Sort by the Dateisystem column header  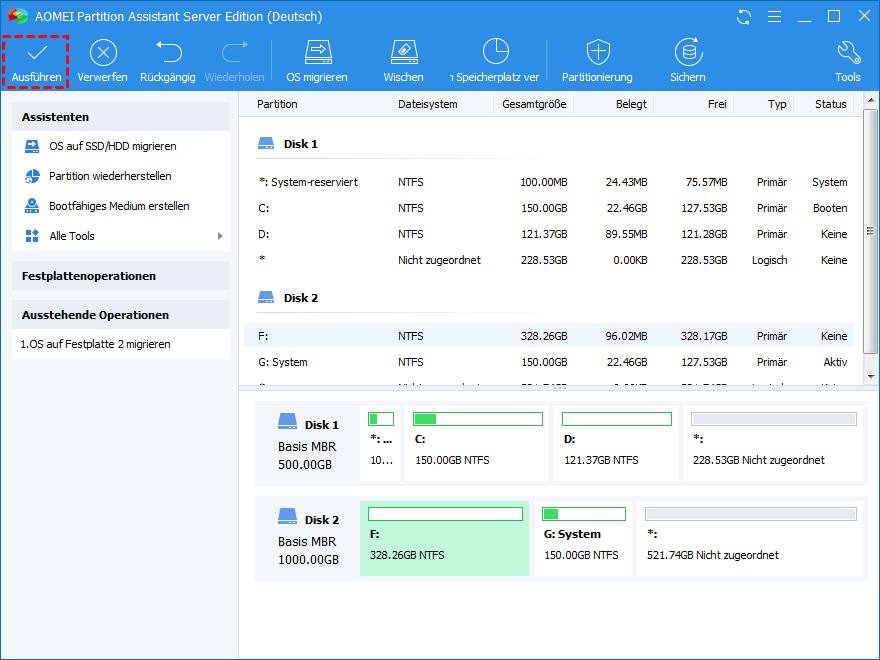pos(428,104)
